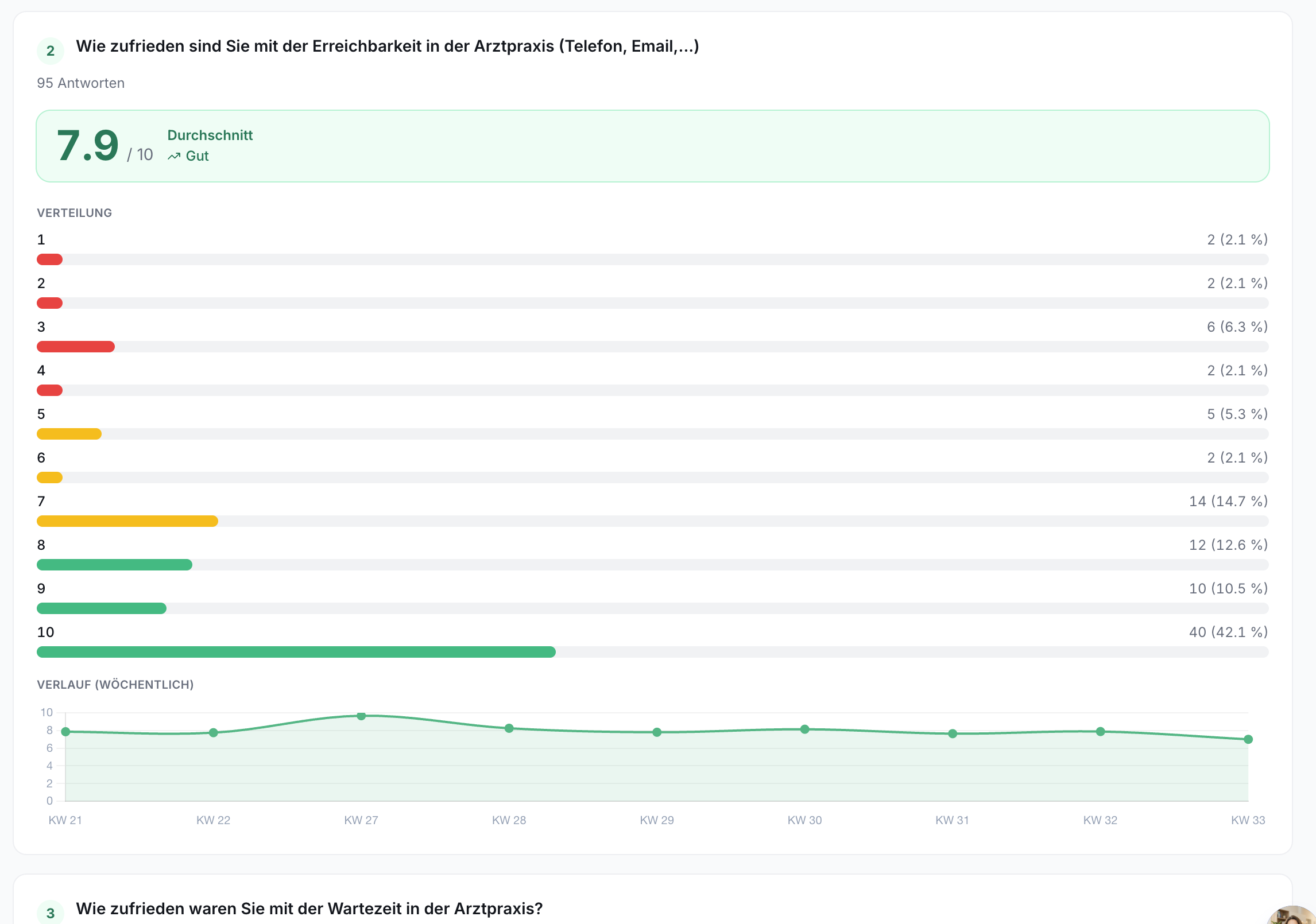Click the KW 30 data point on chart
This screenshot has height=924, width=1316.
(x=805, y=729)
